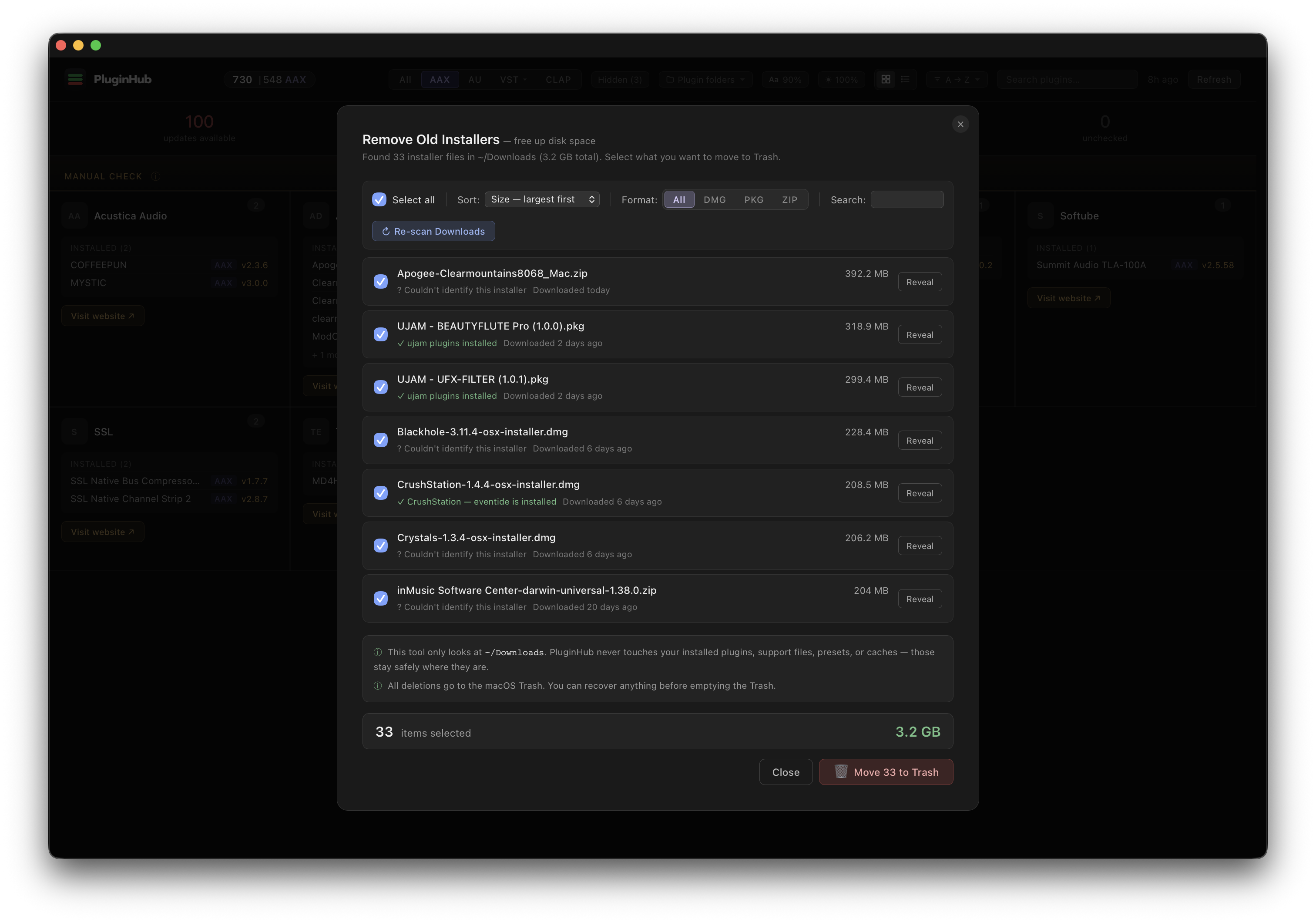
Task: Open the VST dropdown in toolbar
Action: click(513, 80)
